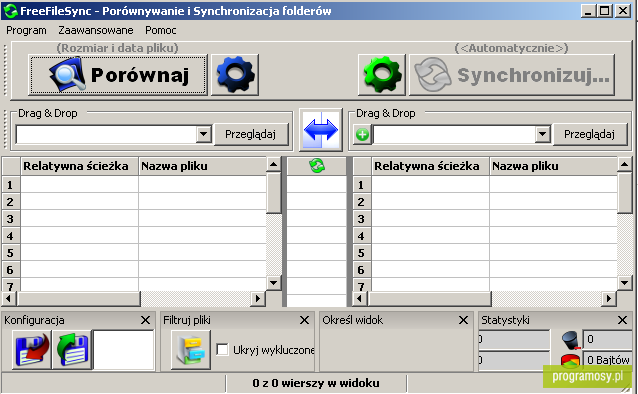638x394 pixels.
Task: Close the Filtruj pliki panel
Action: (304, 320)
